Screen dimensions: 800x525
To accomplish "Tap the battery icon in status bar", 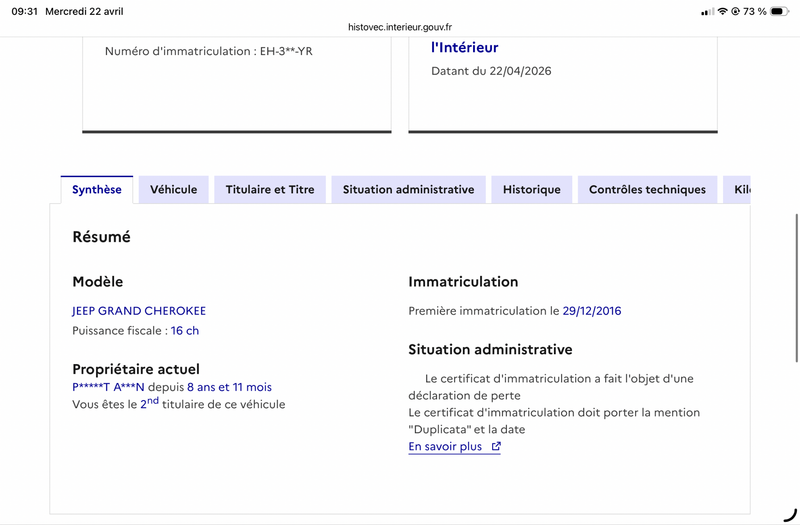I will point(779,11).
